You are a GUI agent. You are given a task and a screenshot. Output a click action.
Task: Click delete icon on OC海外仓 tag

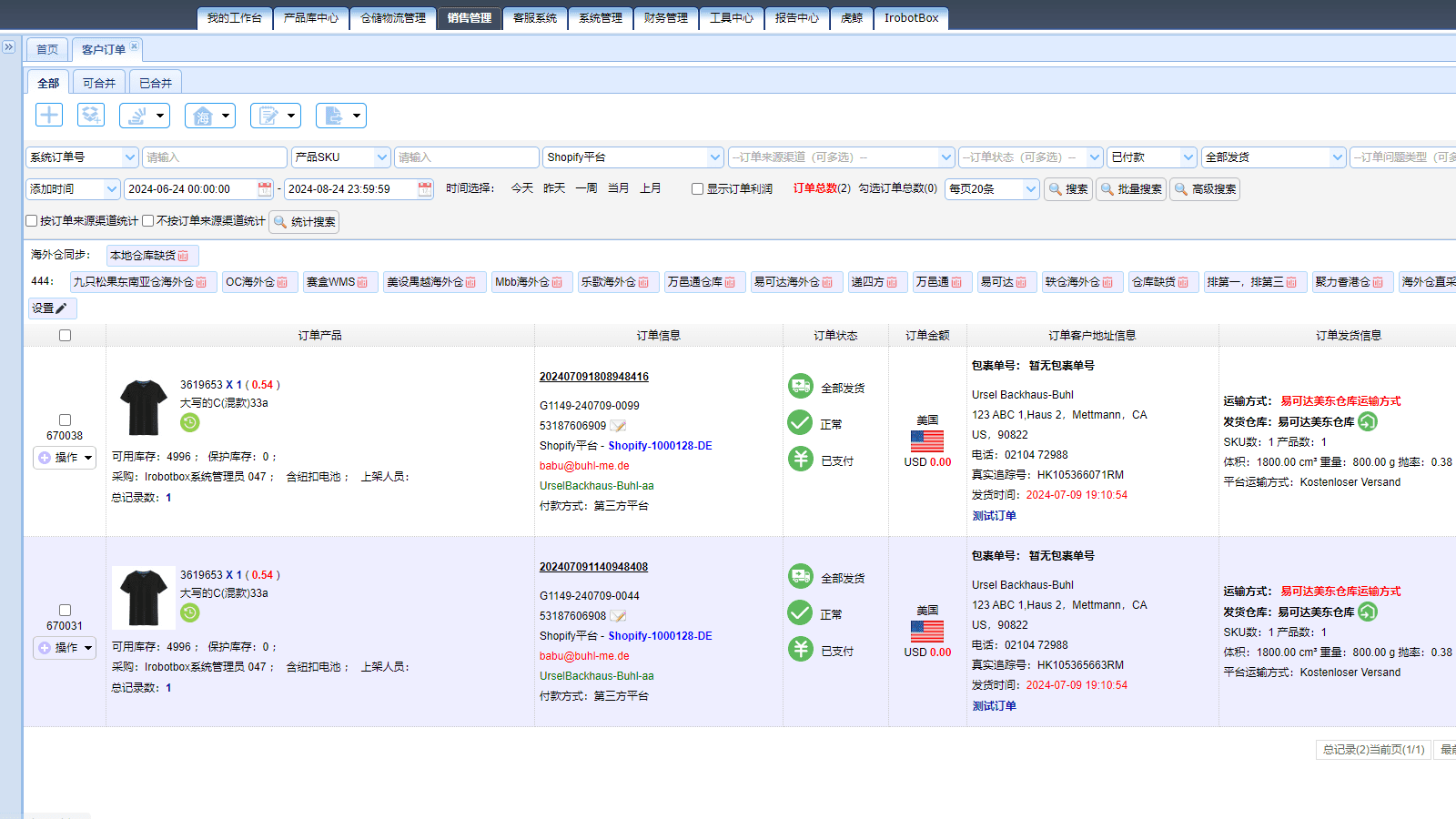coord(282,283)
